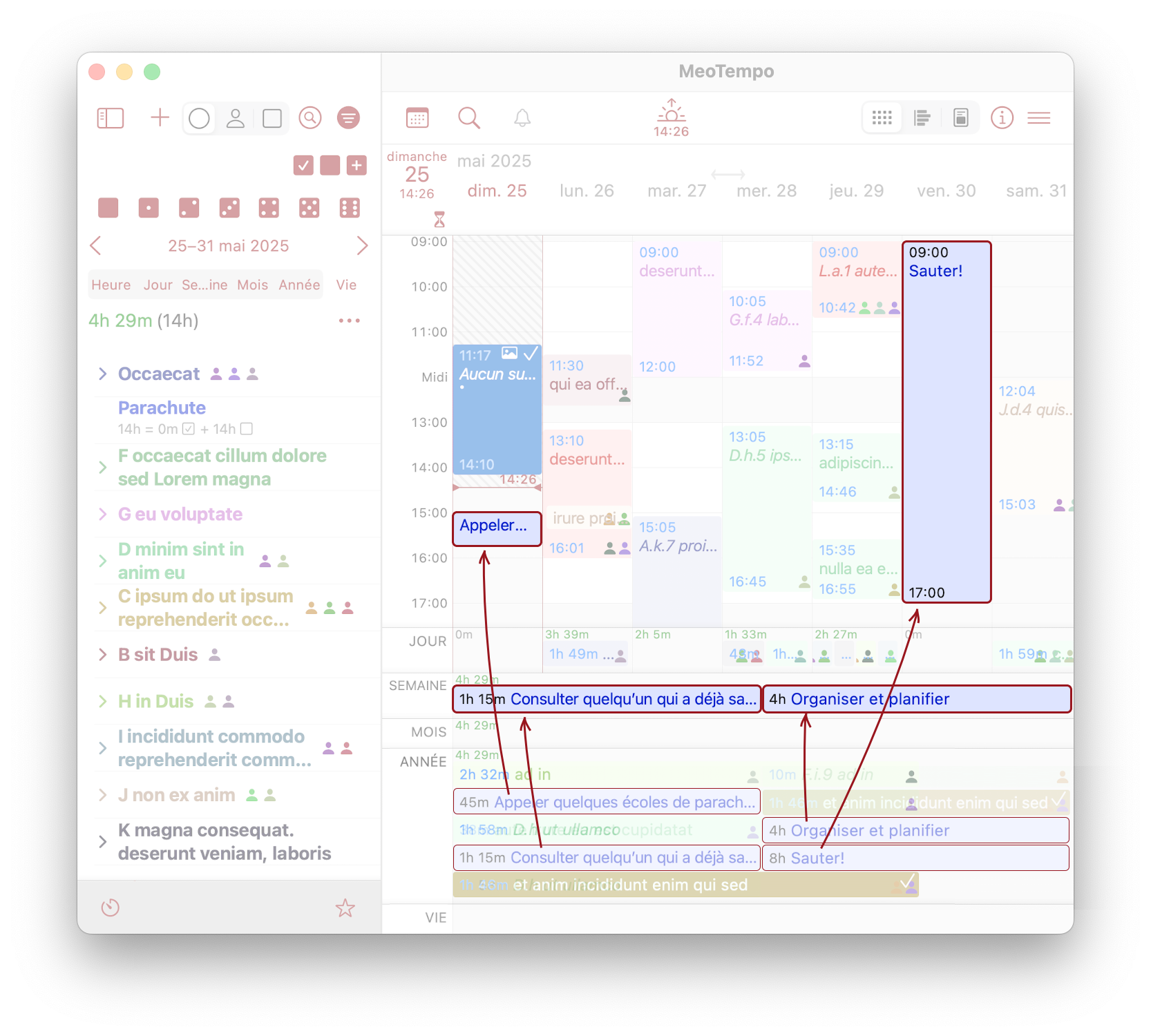Open the sidebar search icon

(310, 118)
